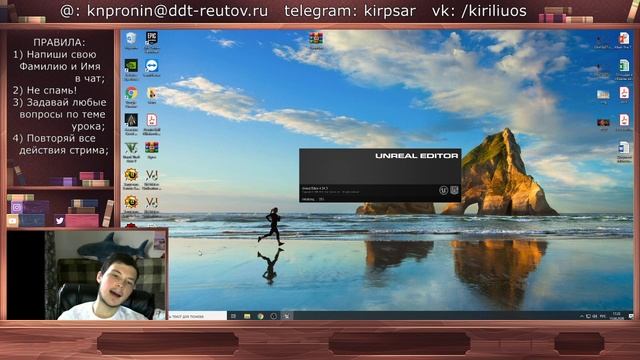
Task: Select the TeamViewer desktop shortcut
Action: tap(152, 67)
